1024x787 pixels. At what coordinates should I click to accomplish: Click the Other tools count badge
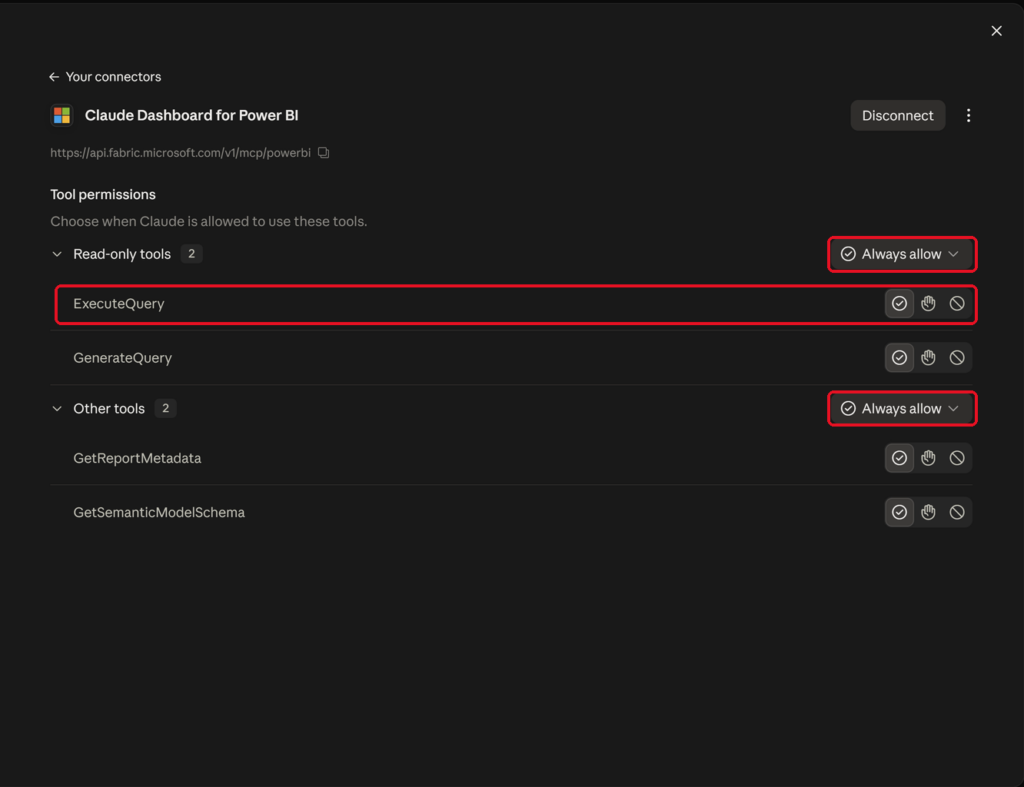pyautogui.click(x=165, y=409)
